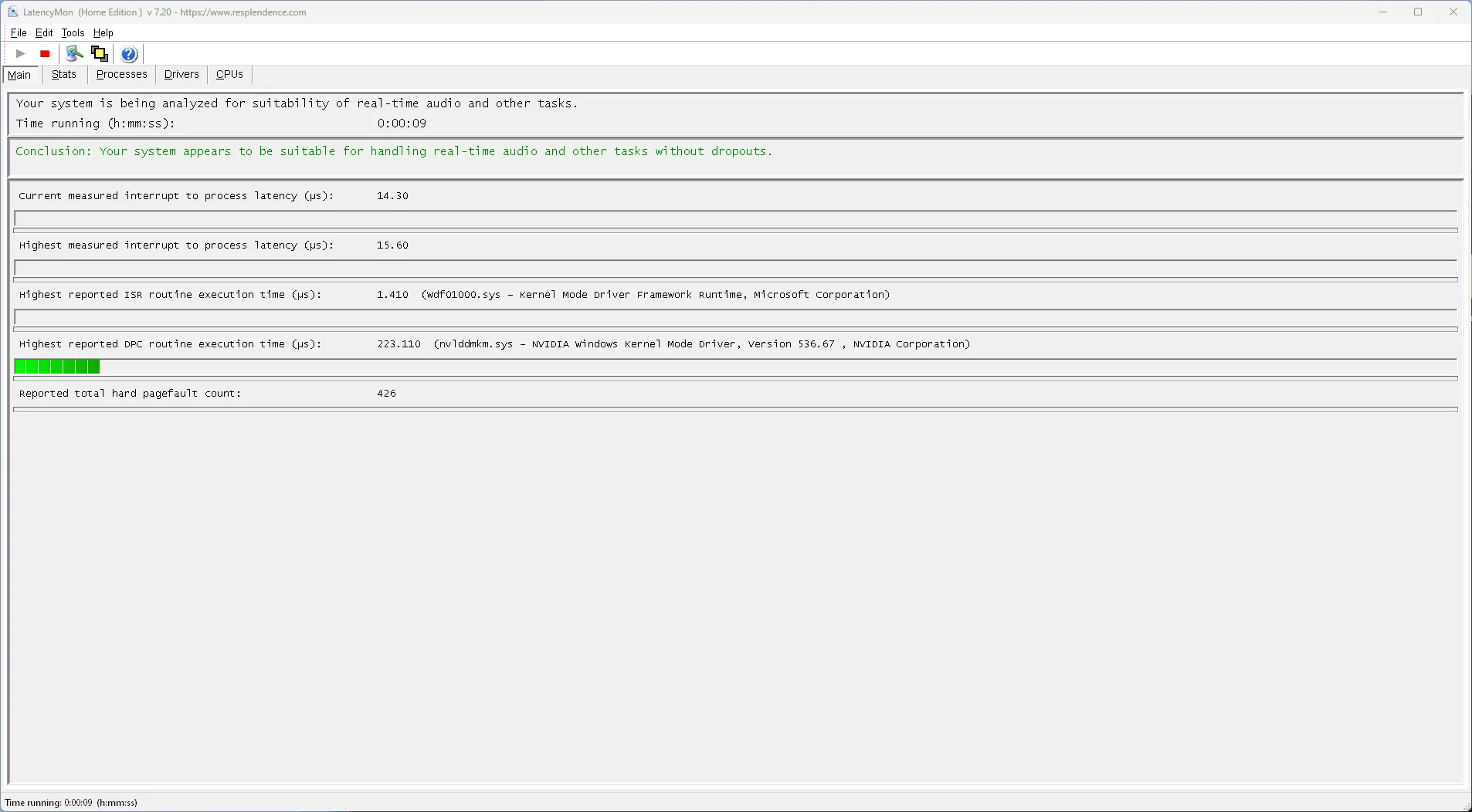Click the green DPC execution time progress bar
The height and width of the screenshot is (812, 1472).
point(735,367)
